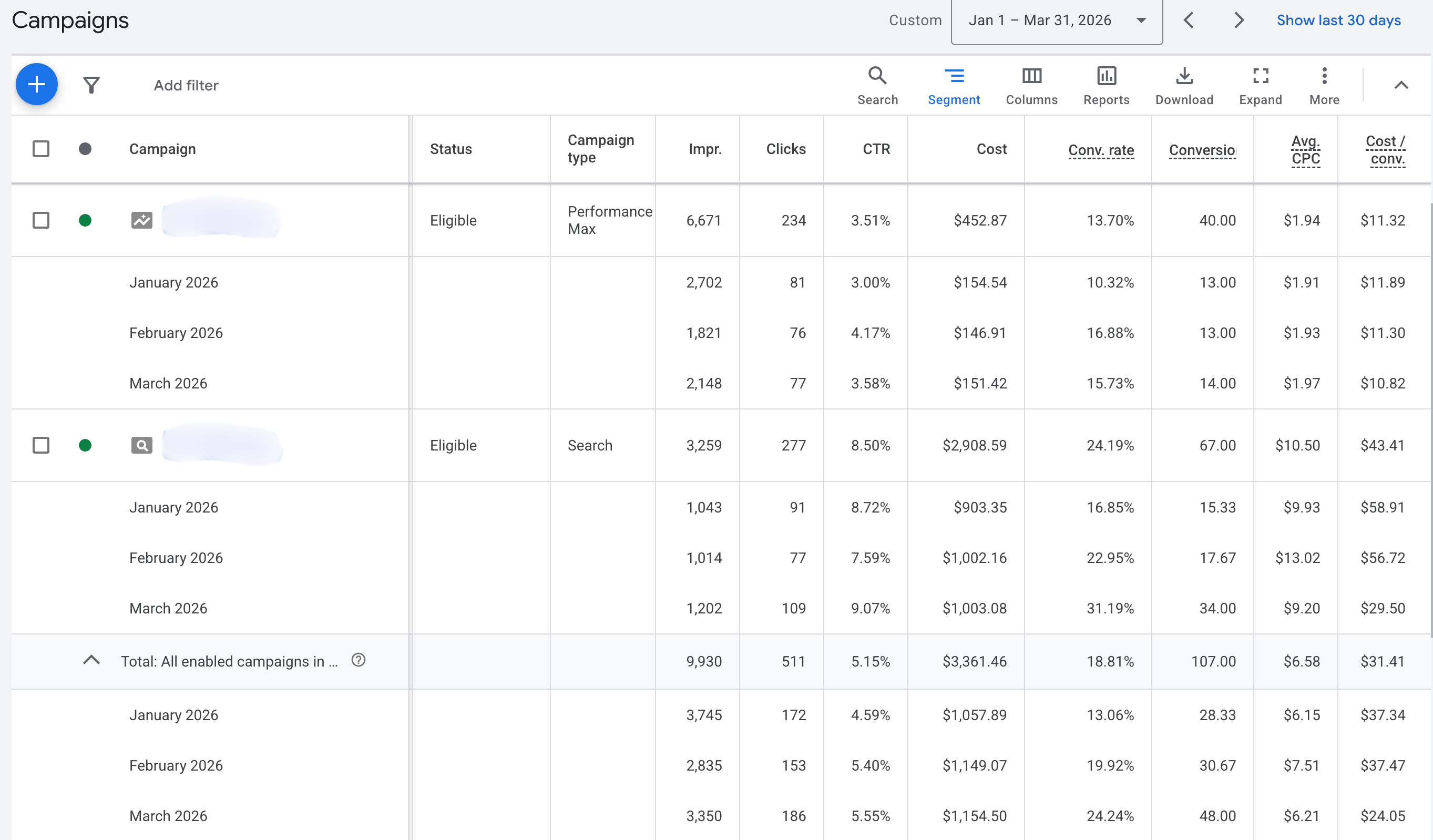Open the filter funnel icon
Screen dimensions: 1433x840
tap(91, 85)
